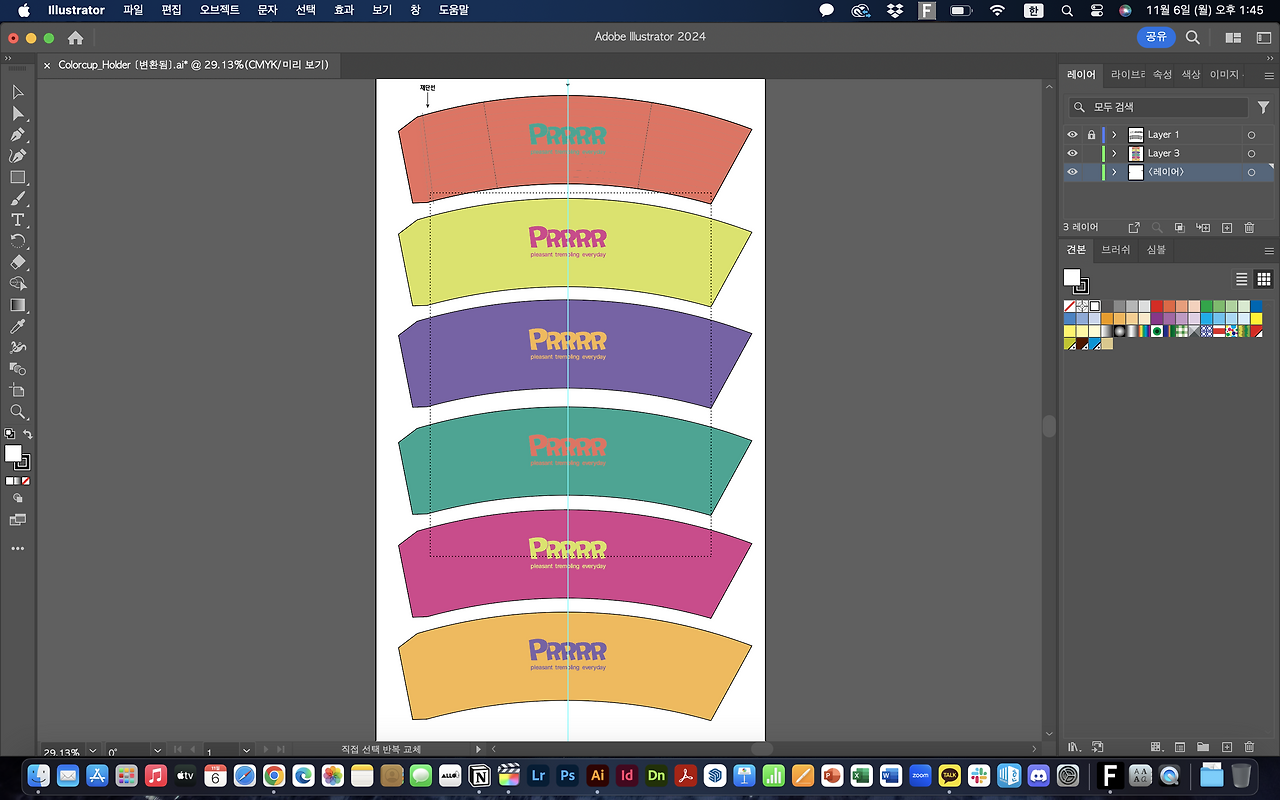Click the target circle for Layer 3
Image resolution: width=1280 pixels, height=800 pixels.
[1251, 154]
